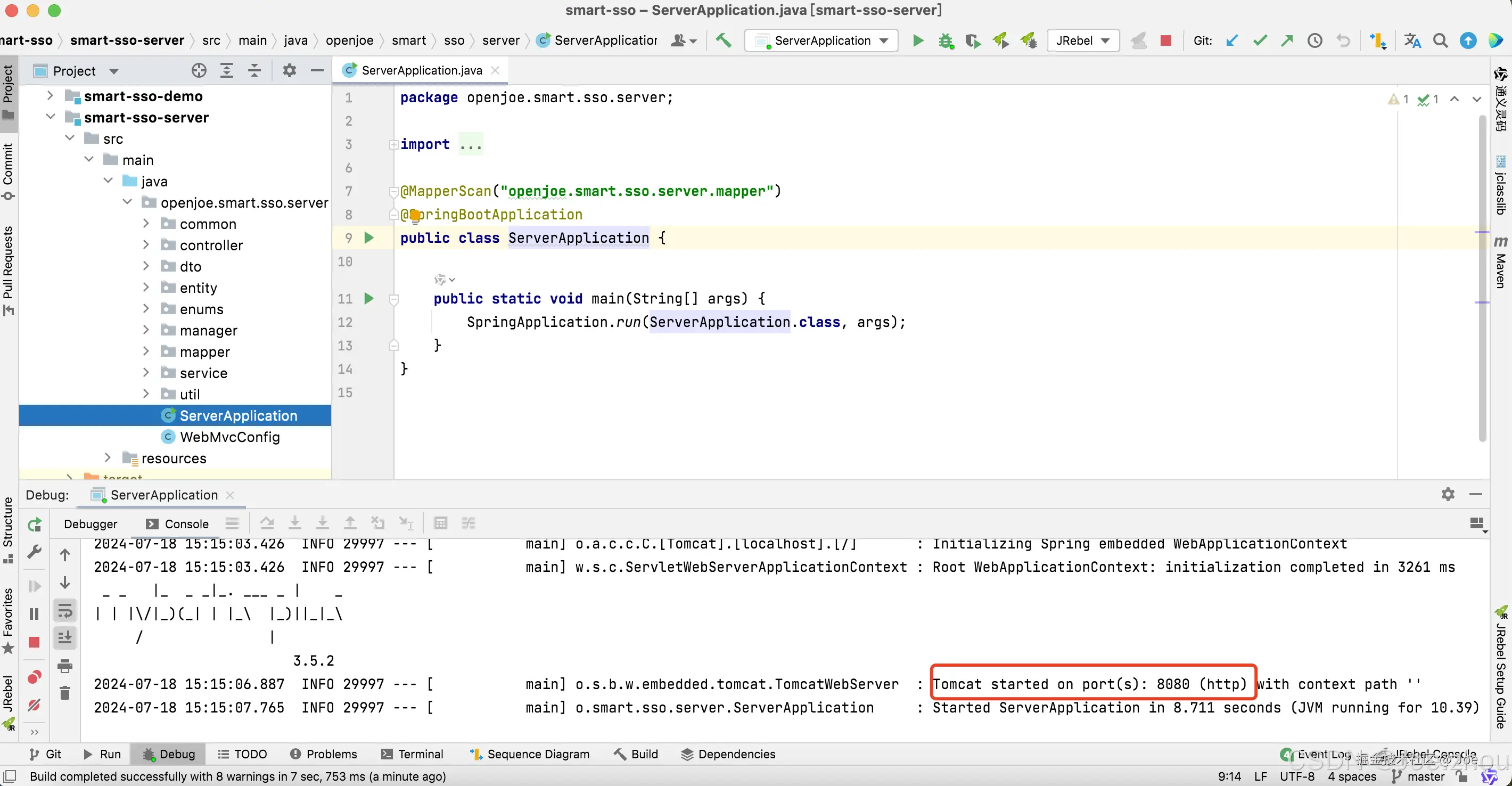Rerun ServerApplication in the Debug panel

[35, 524]
